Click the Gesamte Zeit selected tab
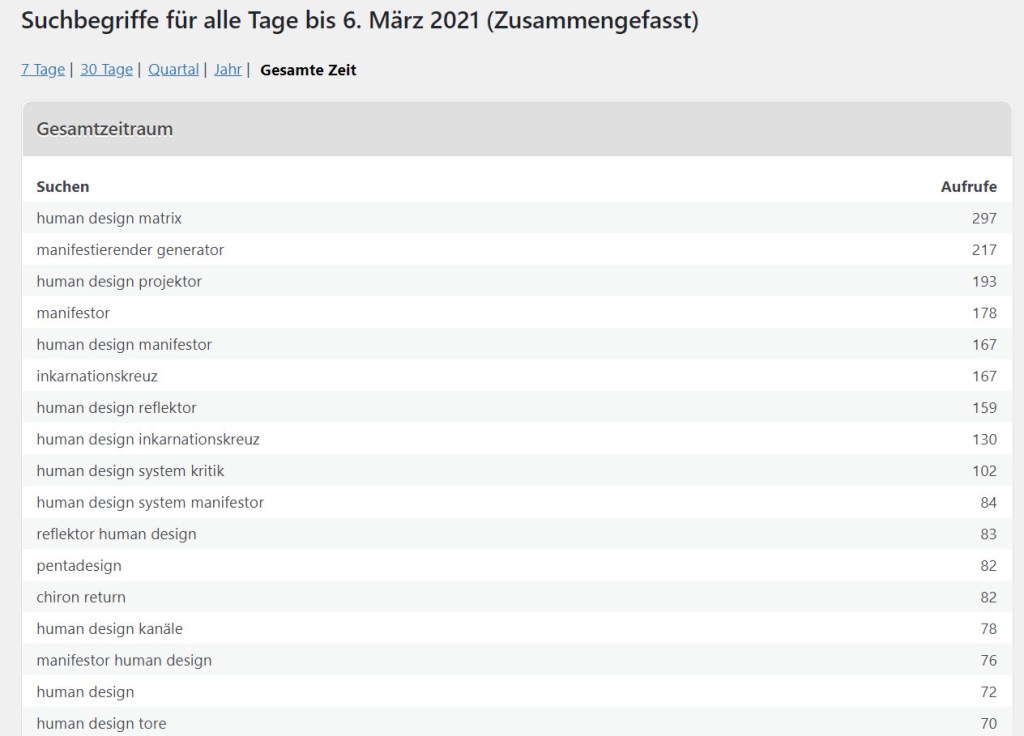This screenshot has width=1024, height=736. [308, 70]
